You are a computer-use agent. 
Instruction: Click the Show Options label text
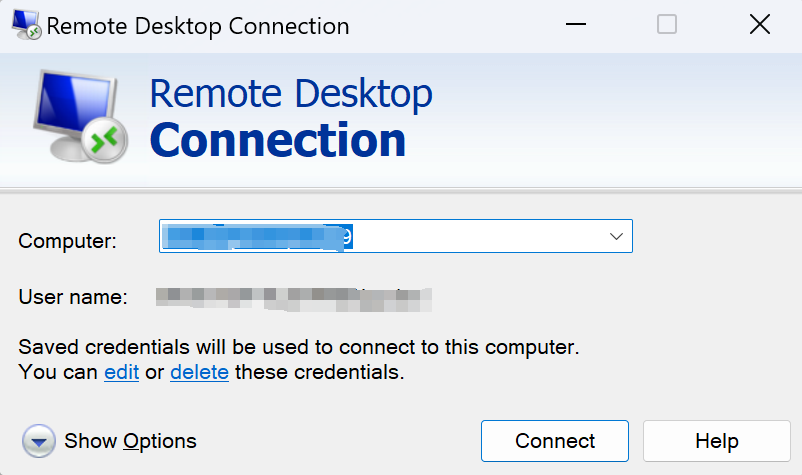pos(130,441)
